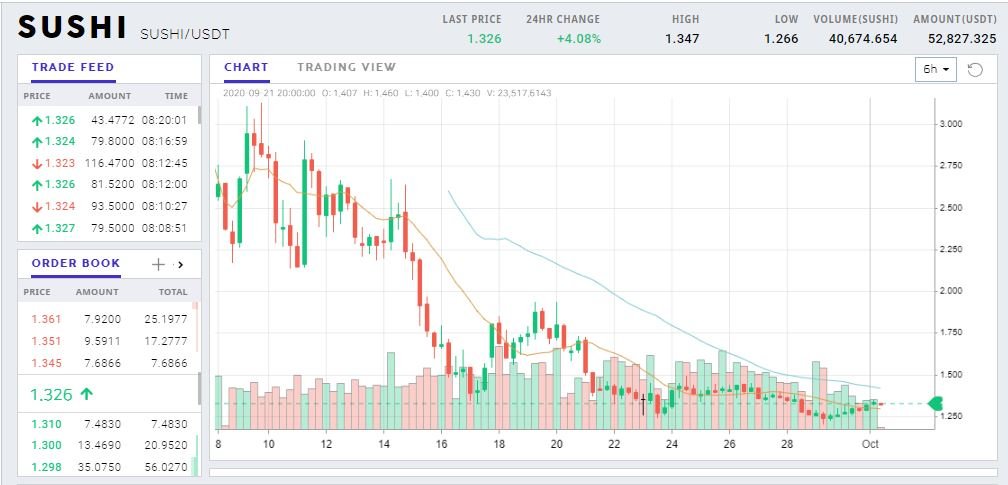The height and width of the screenshot is (485, 1008).
Task: Open the Trade Feed tab
Action: click(73, 67)
